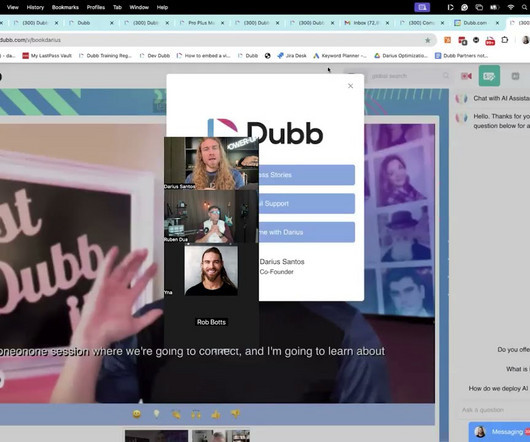Click the red video camera icon
Viewport: 530px width, 442px height.
point(466,76)
